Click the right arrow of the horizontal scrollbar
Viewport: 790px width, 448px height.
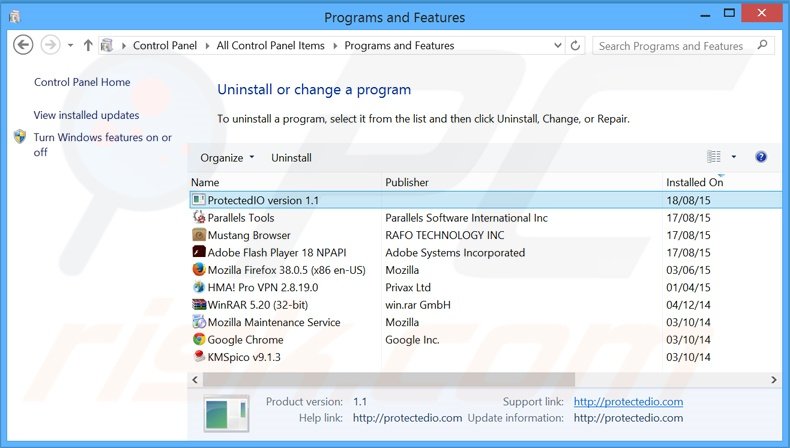774,379
